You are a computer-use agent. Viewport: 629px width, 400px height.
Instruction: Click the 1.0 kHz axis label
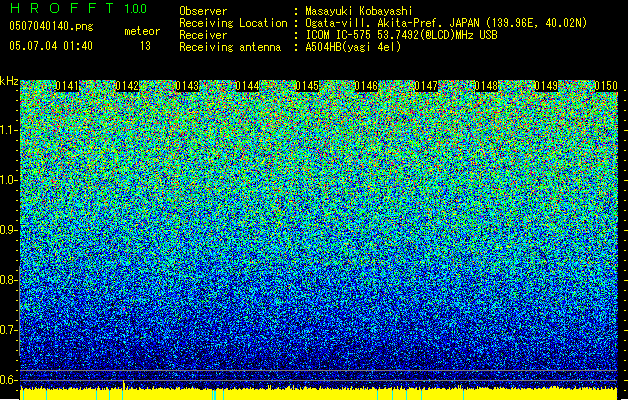(7, 180)
